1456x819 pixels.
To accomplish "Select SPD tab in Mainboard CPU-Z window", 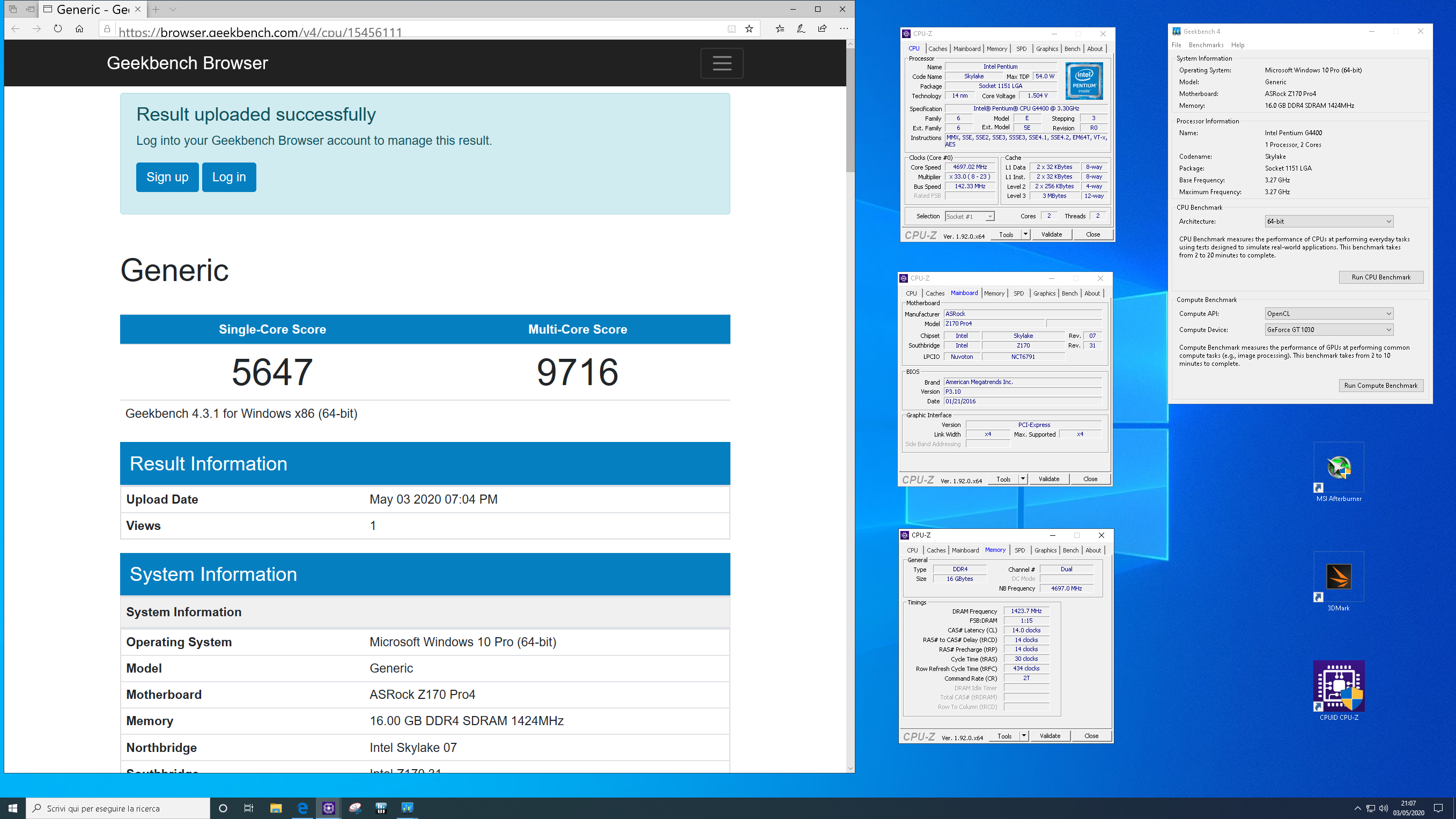I will [1018, 293].
